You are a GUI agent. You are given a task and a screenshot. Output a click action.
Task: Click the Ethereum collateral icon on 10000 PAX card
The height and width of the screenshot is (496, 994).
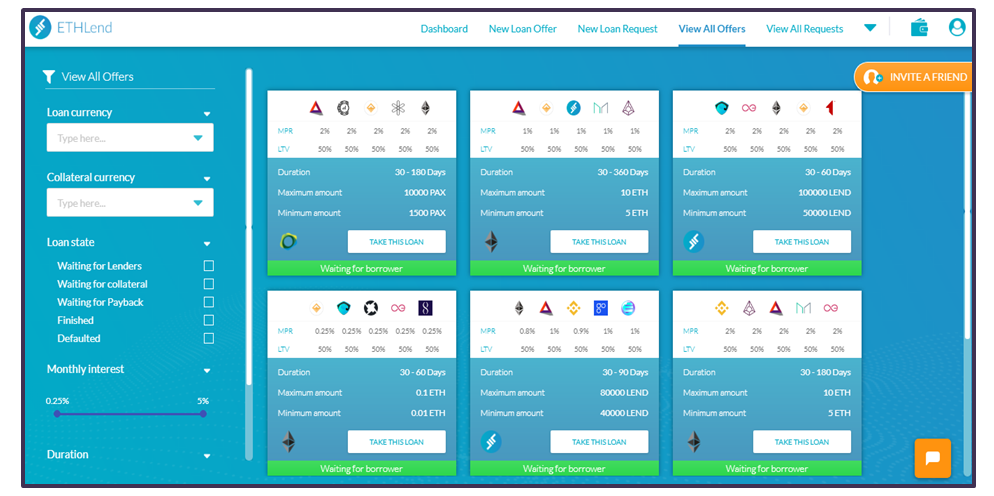425,108
